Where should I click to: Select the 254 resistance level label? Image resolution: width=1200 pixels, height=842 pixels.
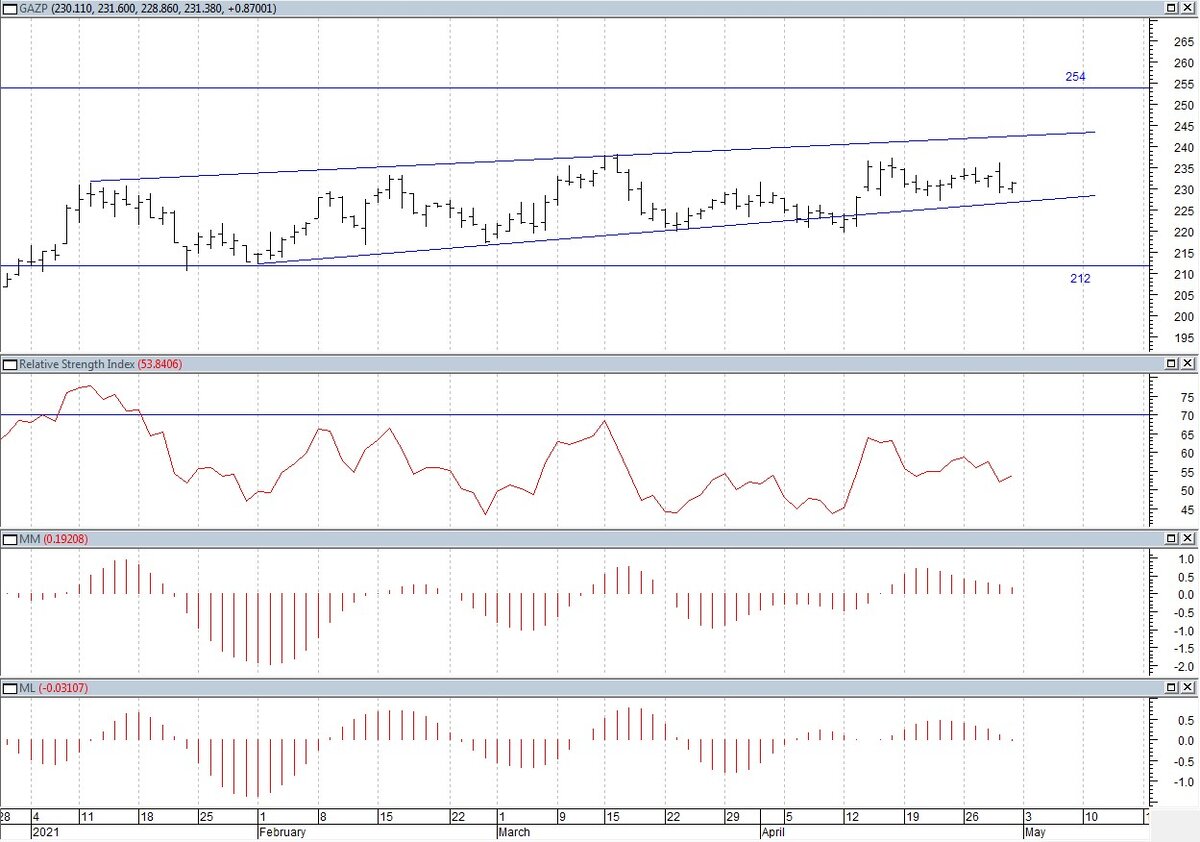click(x=1075, y=77)
